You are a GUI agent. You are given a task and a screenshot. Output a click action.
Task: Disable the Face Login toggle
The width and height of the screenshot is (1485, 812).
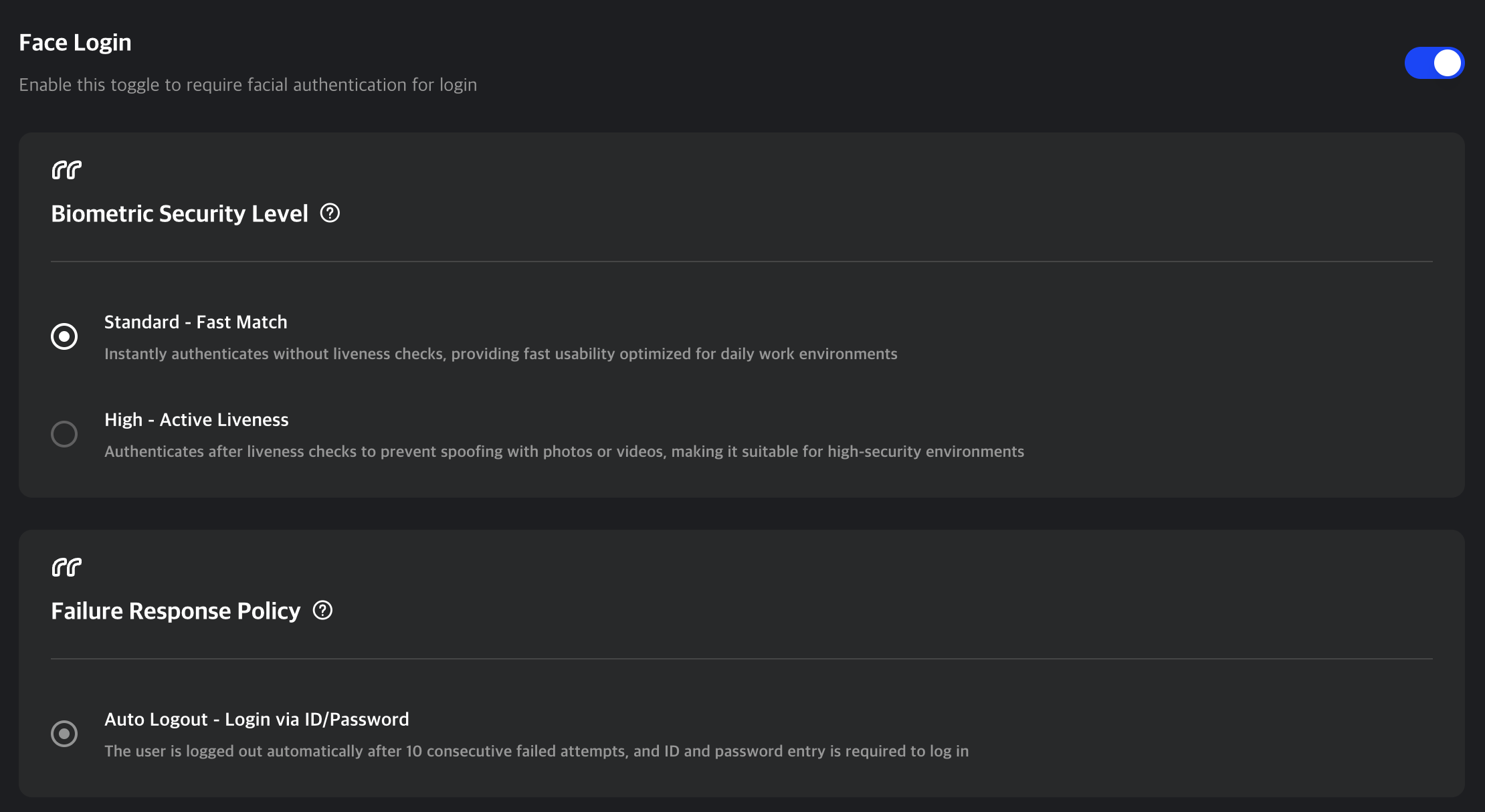click(x=1434, y=62)
